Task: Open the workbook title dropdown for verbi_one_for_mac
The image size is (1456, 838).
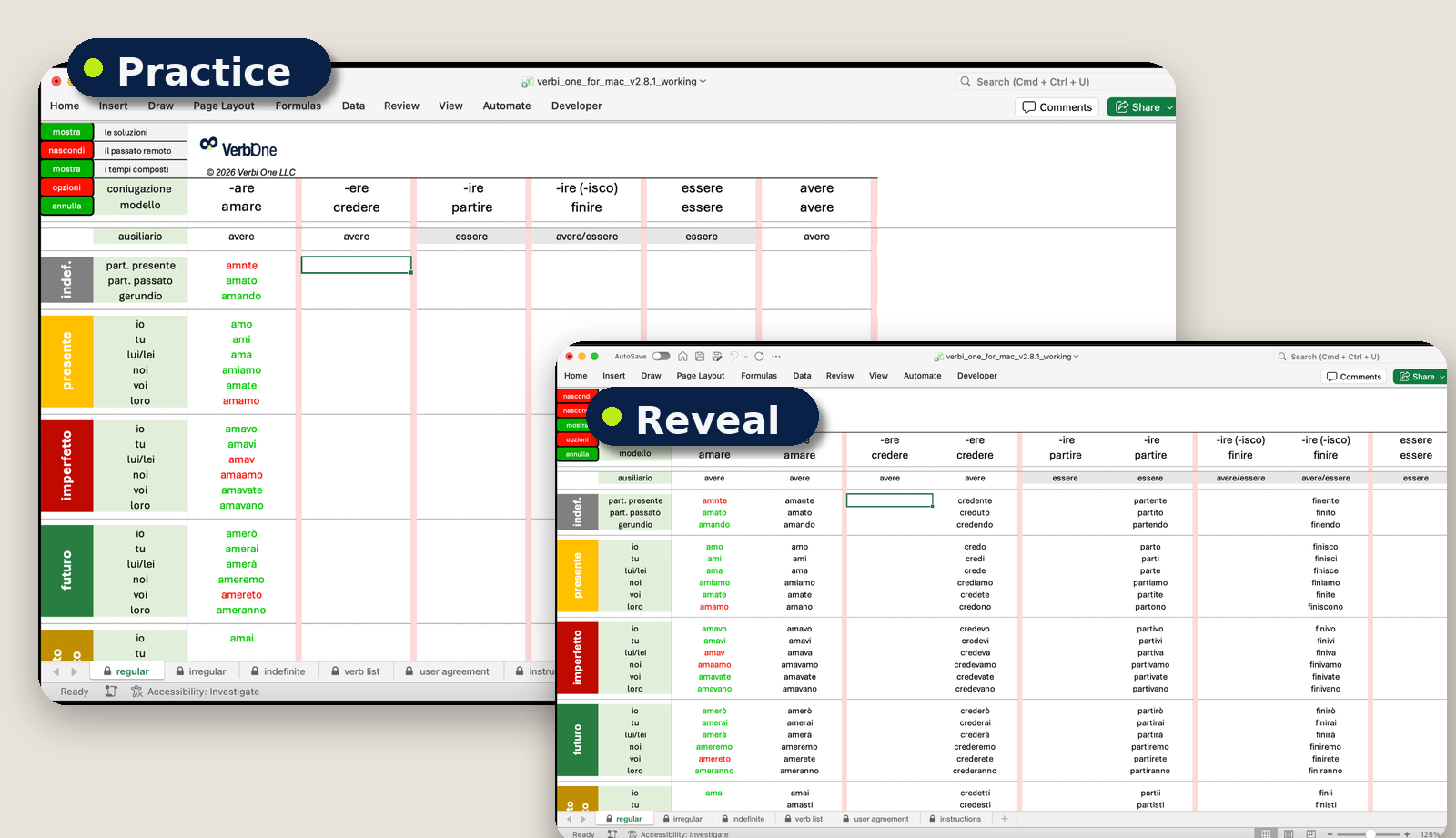Action: click(x=701, y=81)
